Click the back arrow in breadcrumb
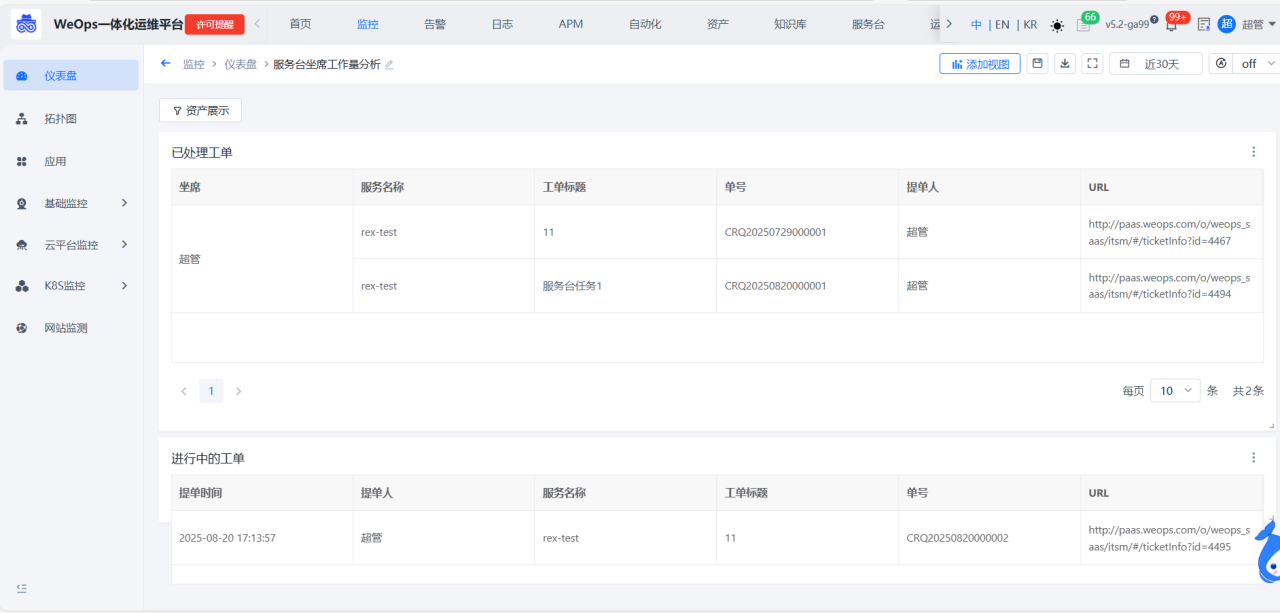 point(166,64)
